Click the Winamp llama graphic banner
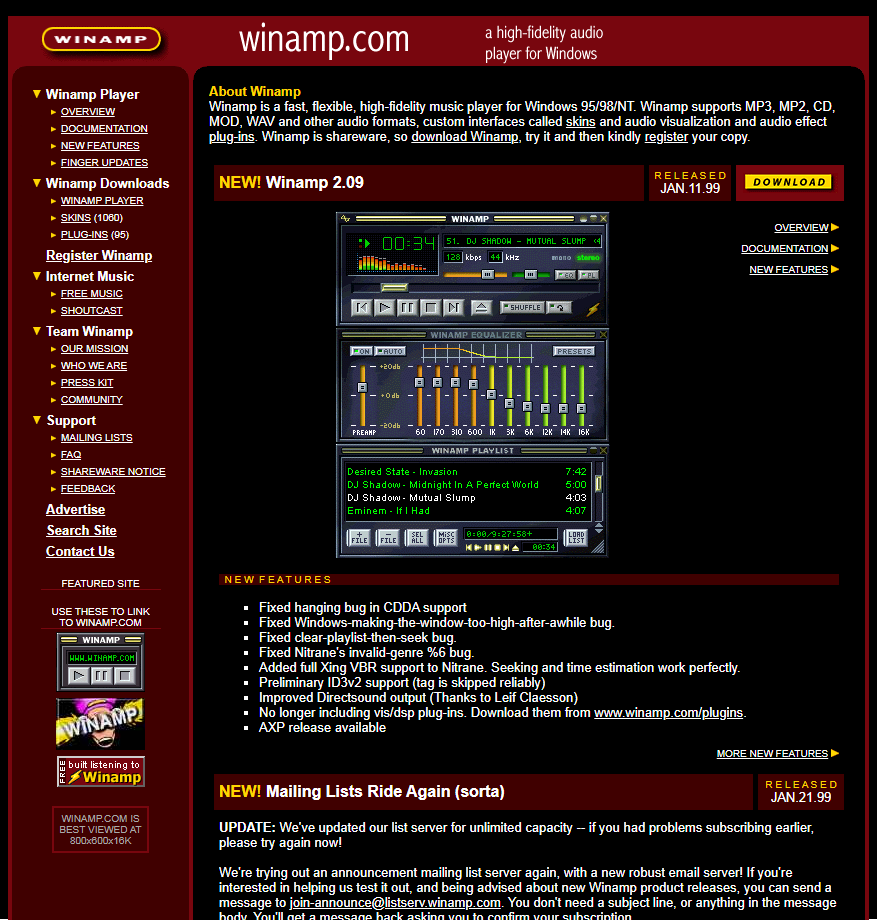 click(100, 724)
